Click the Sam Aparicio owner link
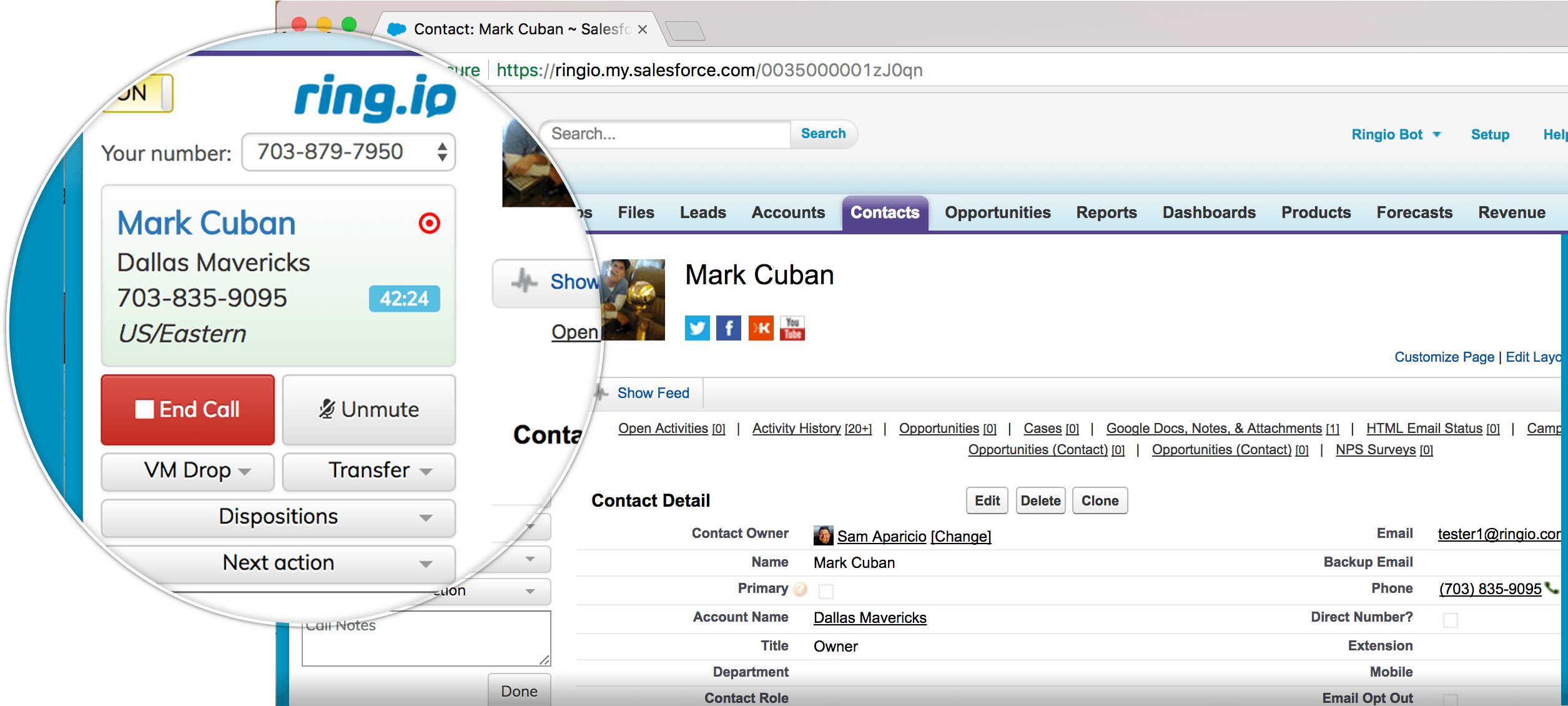 pyautogui.click(x=881, y=536)
